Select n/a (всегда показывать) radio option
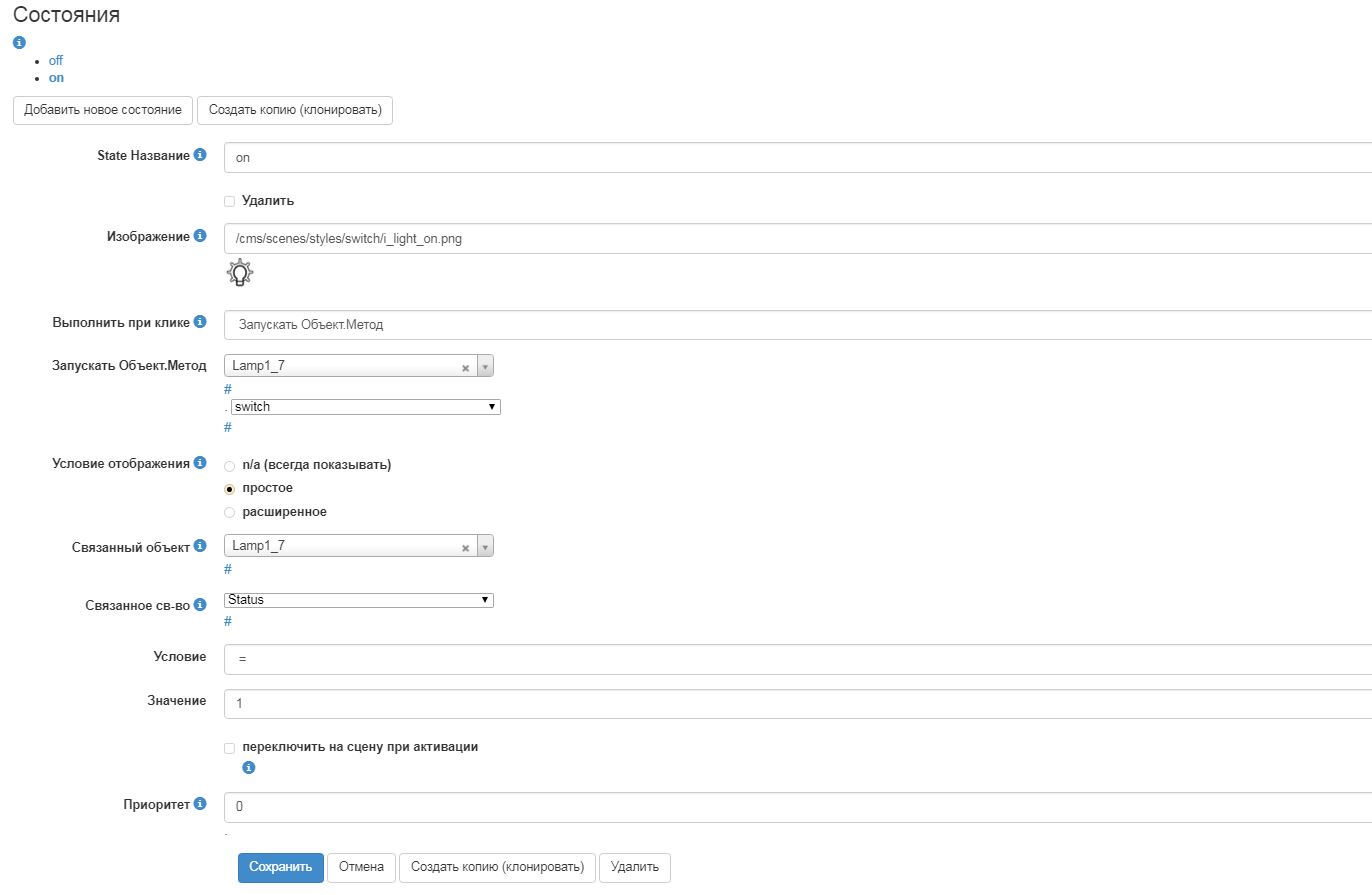The height and width of the screenshot is (895, 1372). 230,466
